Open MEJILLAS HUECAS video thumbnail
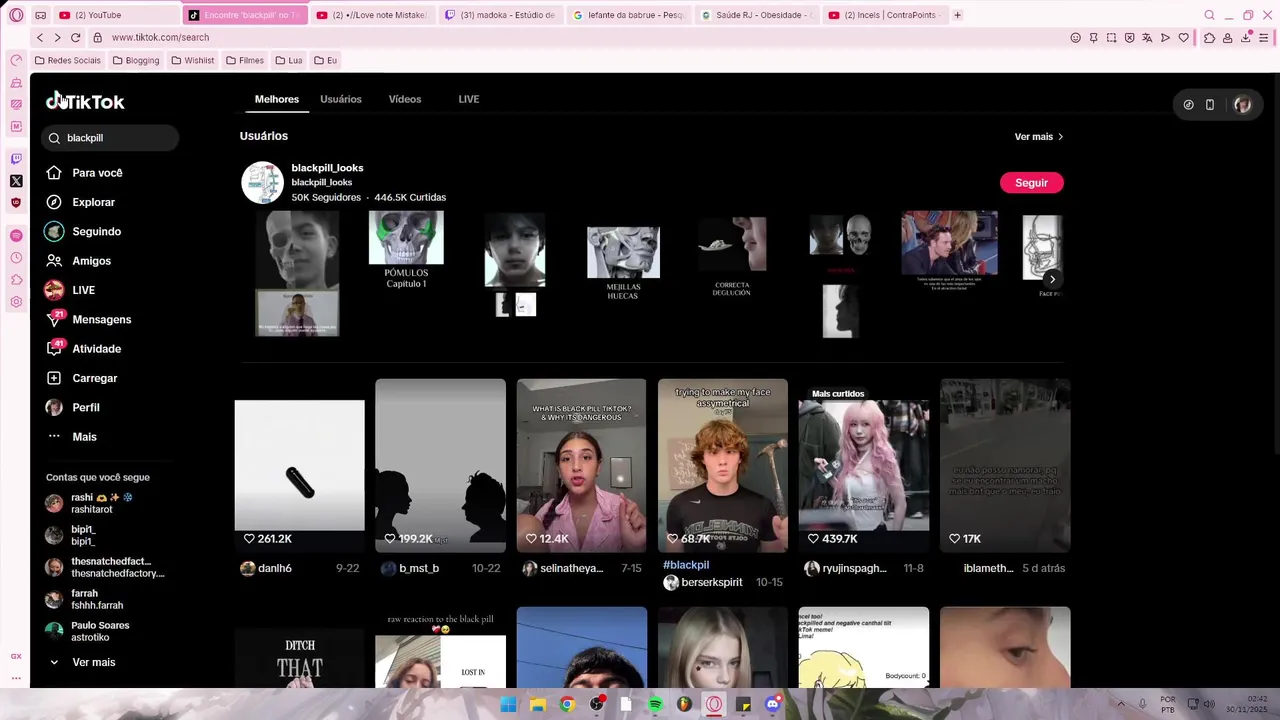The height and width of the screenshot is (720, 1280). [623, 263]
